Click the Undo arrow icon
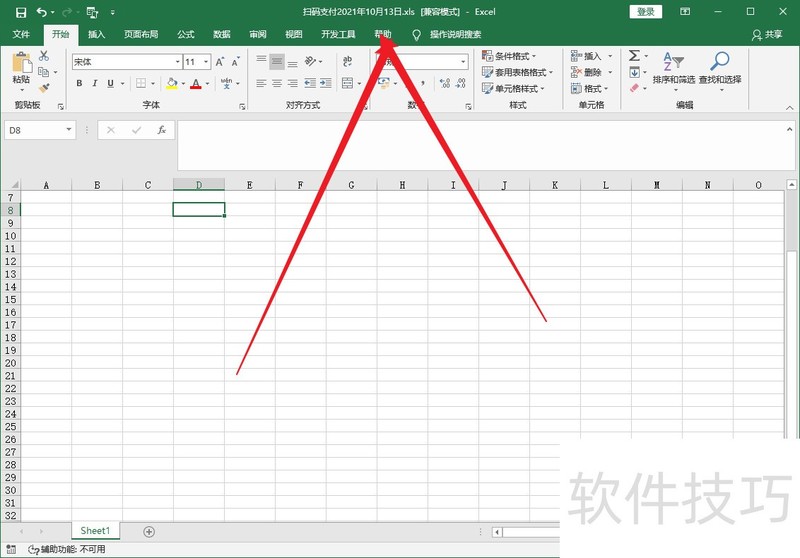Viewport: 800px width, 558px height. tap(42, 12)
